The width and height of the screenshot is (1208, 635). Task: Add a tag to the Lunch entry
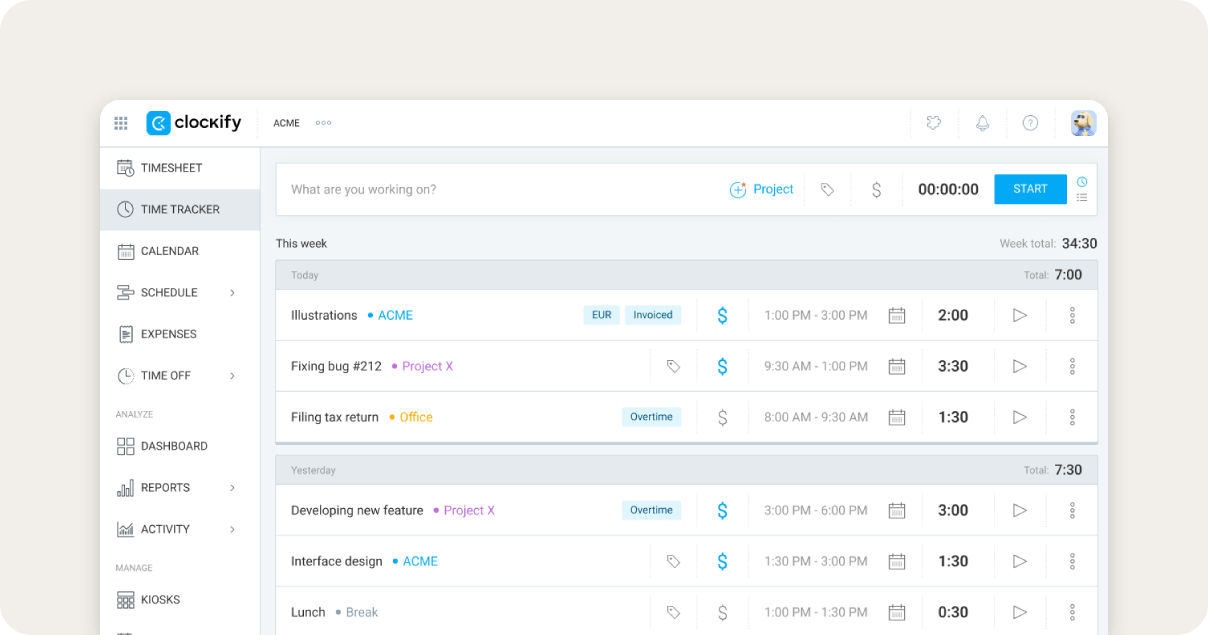673,612
